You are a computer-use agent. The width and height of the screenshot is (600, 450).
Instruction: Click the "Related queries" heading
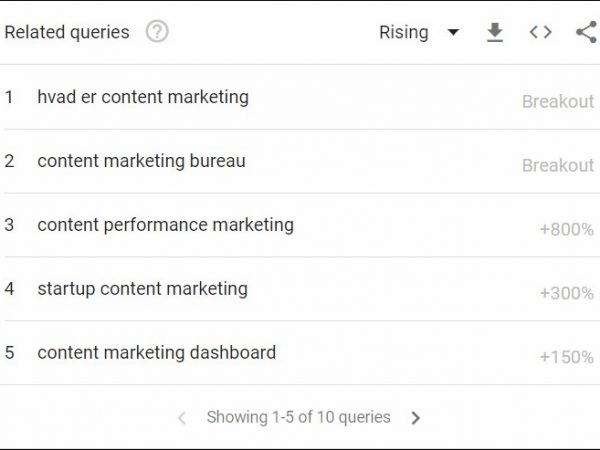click(67, 32)
